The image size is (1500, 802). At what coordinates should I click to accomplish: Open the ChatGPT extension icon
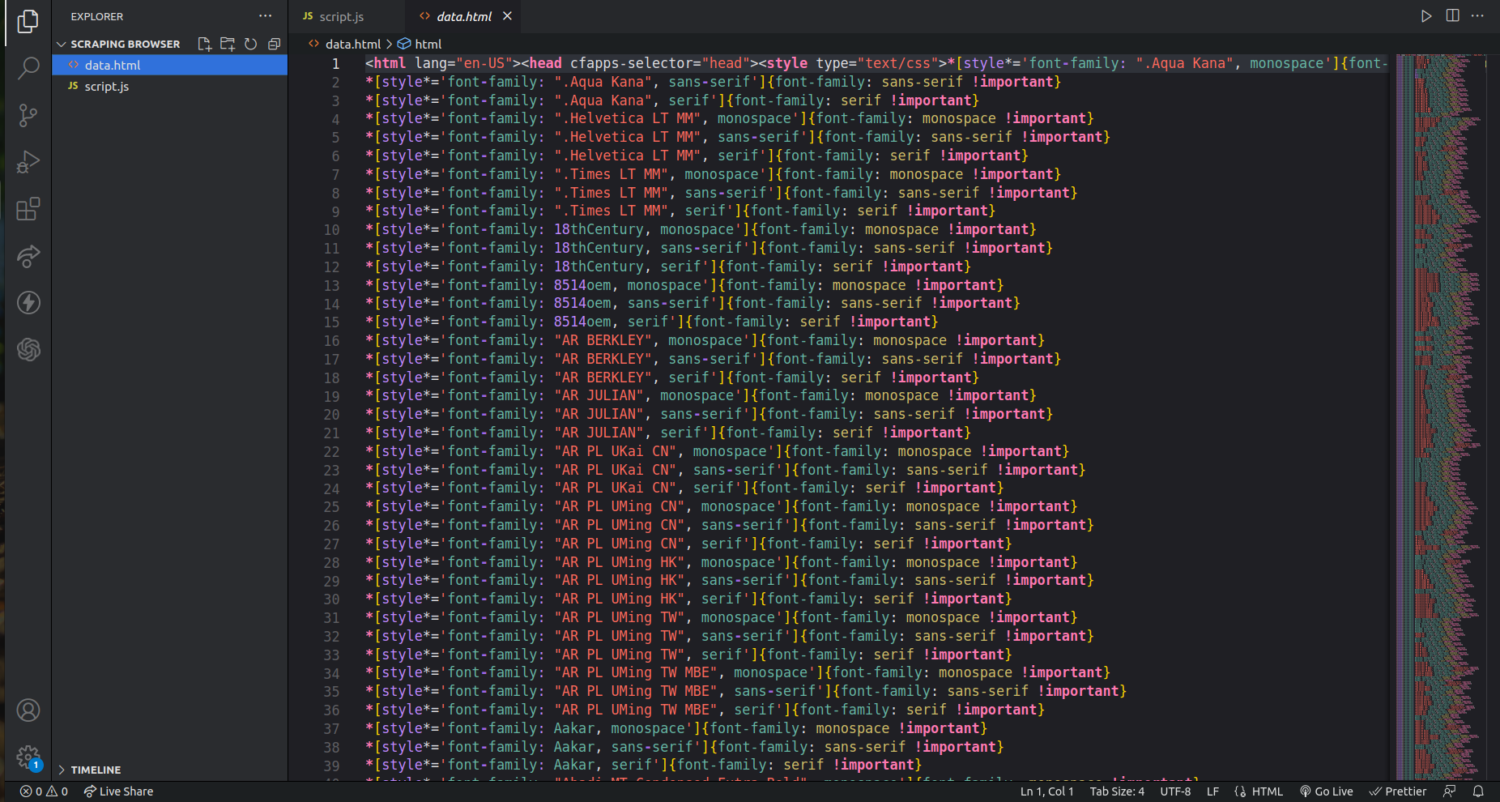pos(28,350)
